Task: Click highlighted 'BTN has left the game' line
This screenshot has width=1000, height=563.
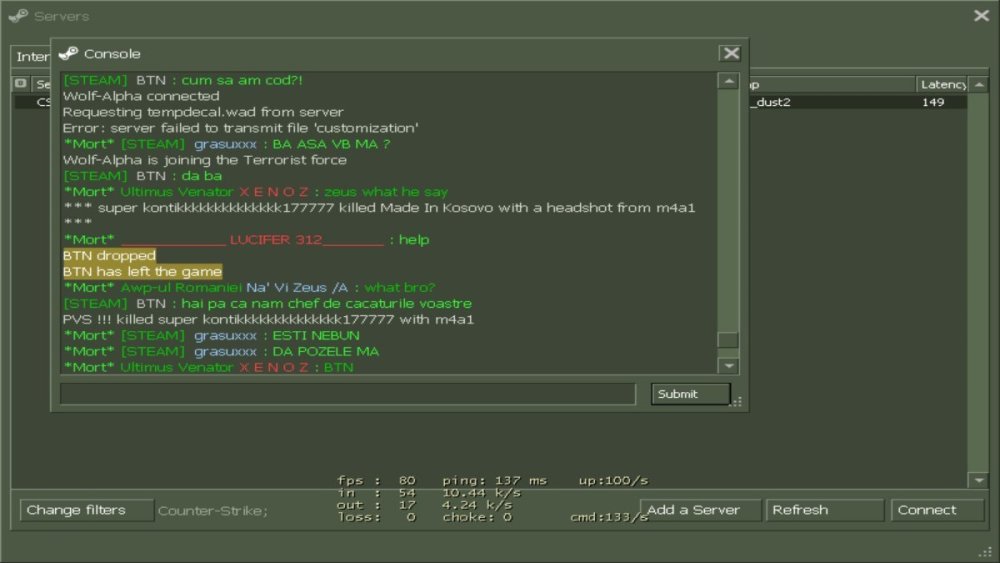Action: click(142, 272)
